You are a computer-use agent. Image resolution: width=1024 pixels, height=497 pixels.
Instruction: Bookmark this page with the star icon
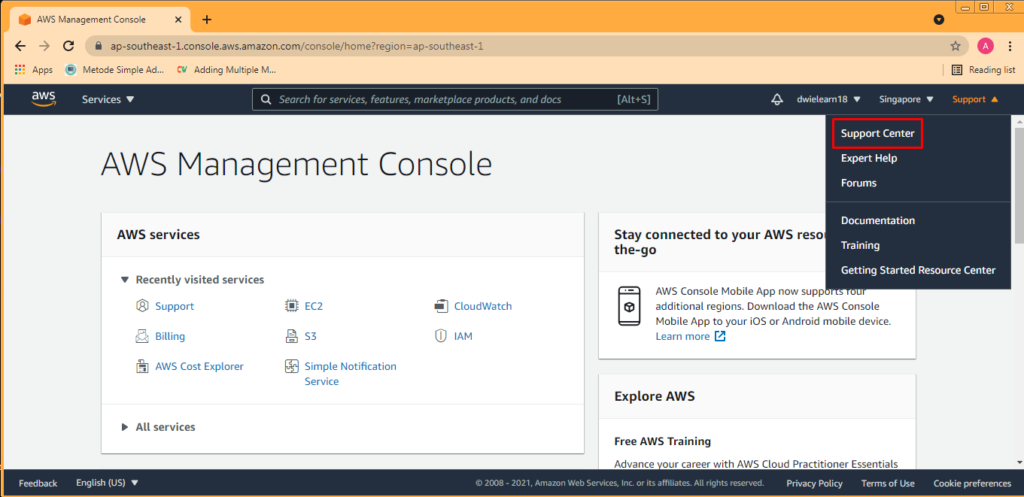tap(955, 46)
